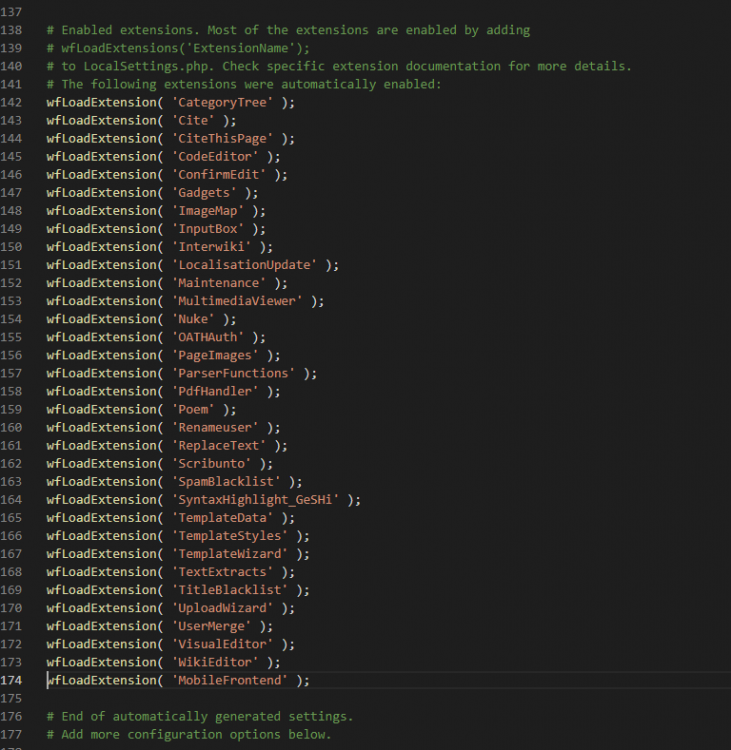Click line number 142 in gutter

11,102
